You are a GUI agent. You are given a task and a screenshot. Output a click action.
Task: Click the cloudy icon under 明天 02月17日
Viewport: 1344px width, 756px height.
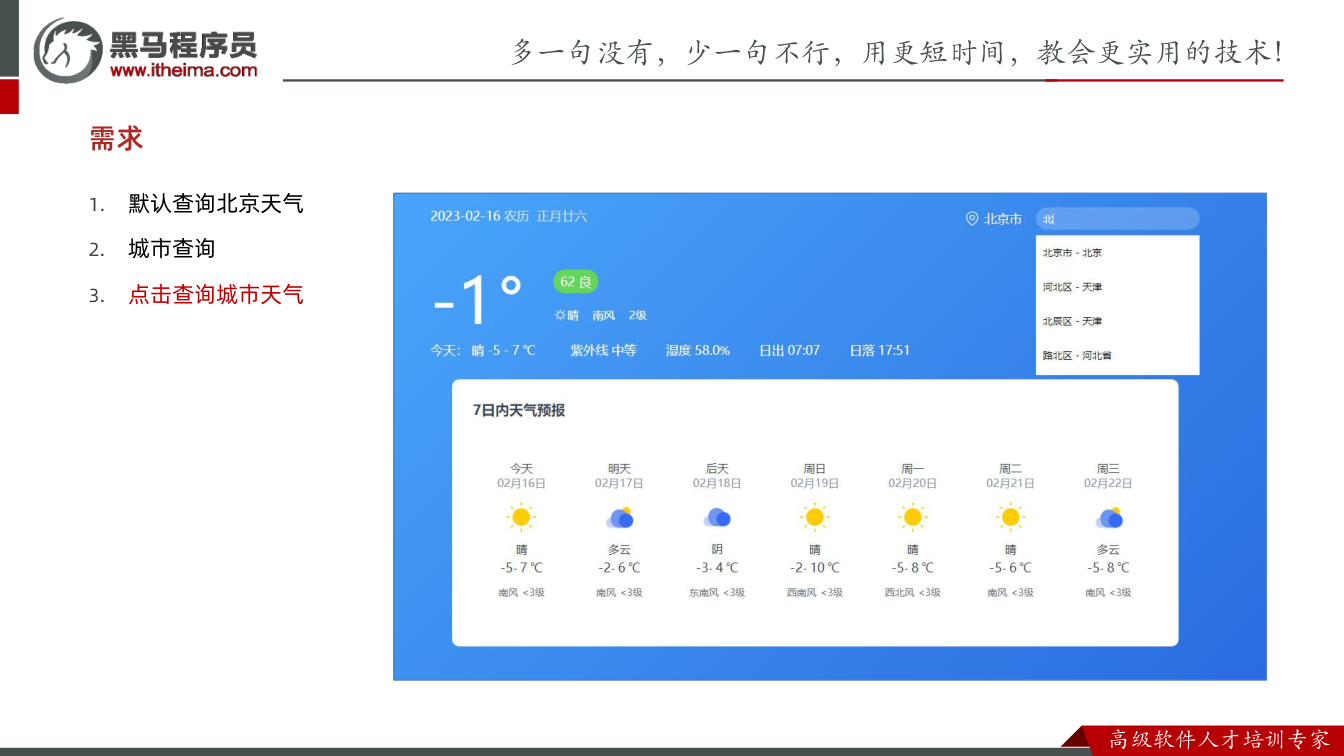click(x=620, y=518)
